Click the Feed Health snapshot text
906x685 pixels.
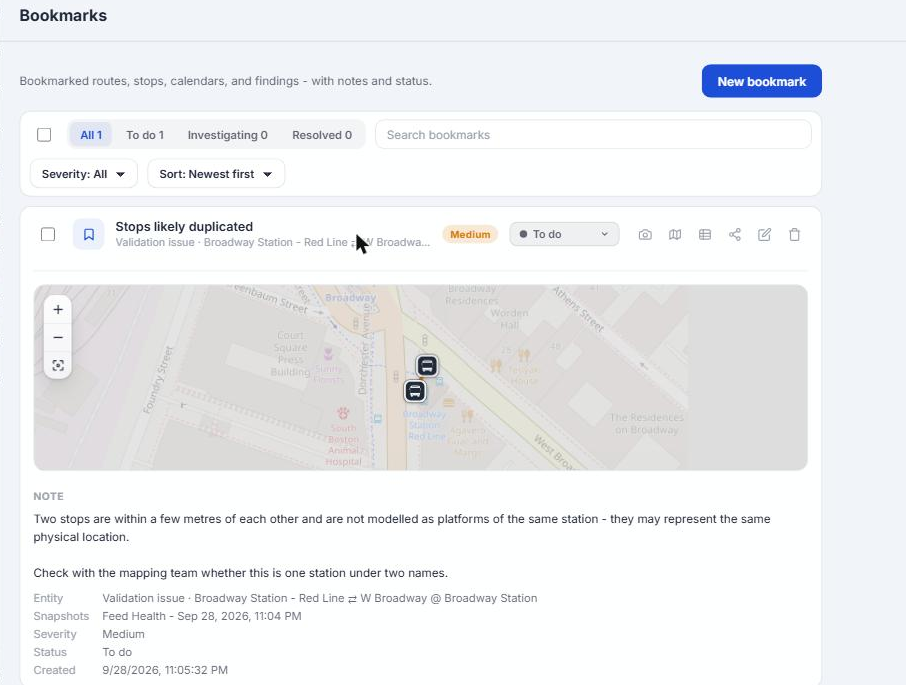pos(202,616)
